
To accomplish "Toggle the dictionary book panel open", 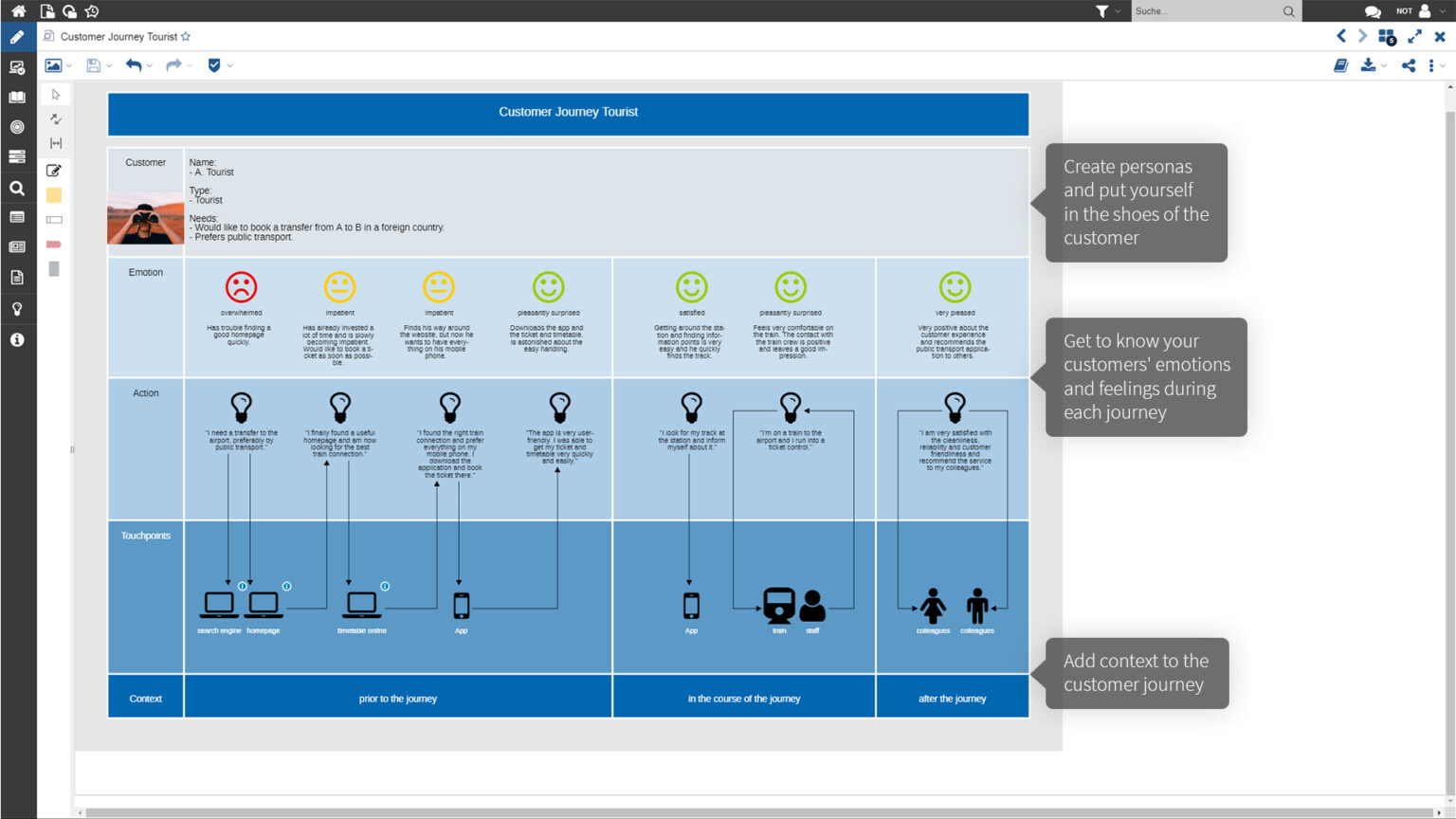I will click(1339, 64).
